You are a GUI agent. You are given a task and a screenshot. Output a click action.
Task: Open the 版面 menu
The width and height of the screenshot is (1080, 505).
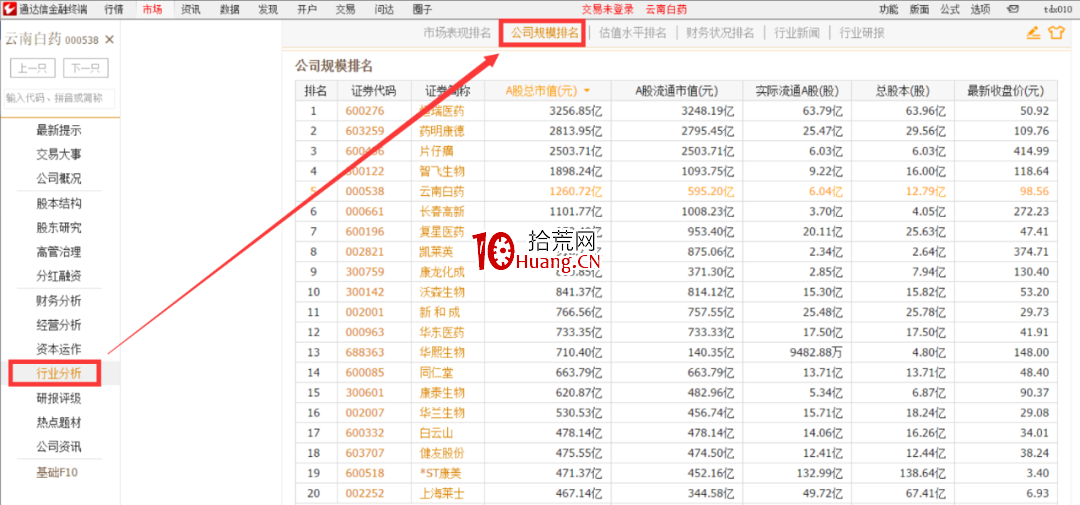coord(919,10)
